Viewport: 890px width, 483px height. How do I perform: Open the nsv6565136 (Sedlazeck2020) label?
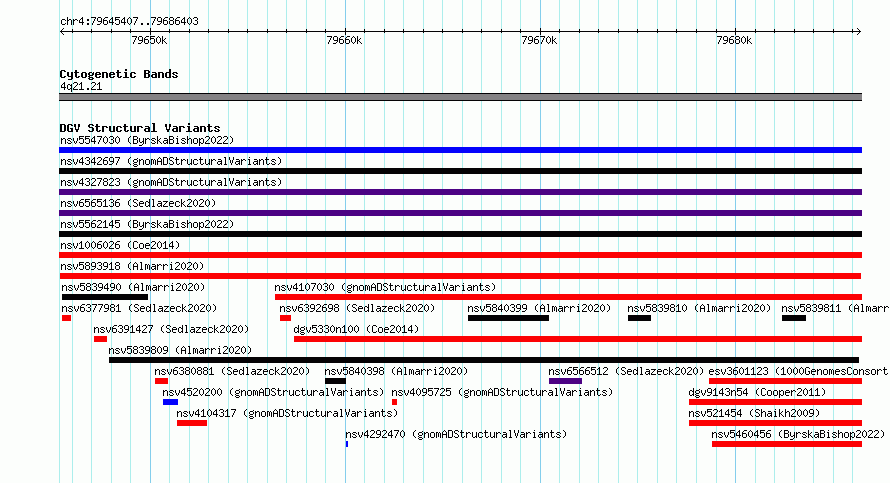[x=138, y=203]
